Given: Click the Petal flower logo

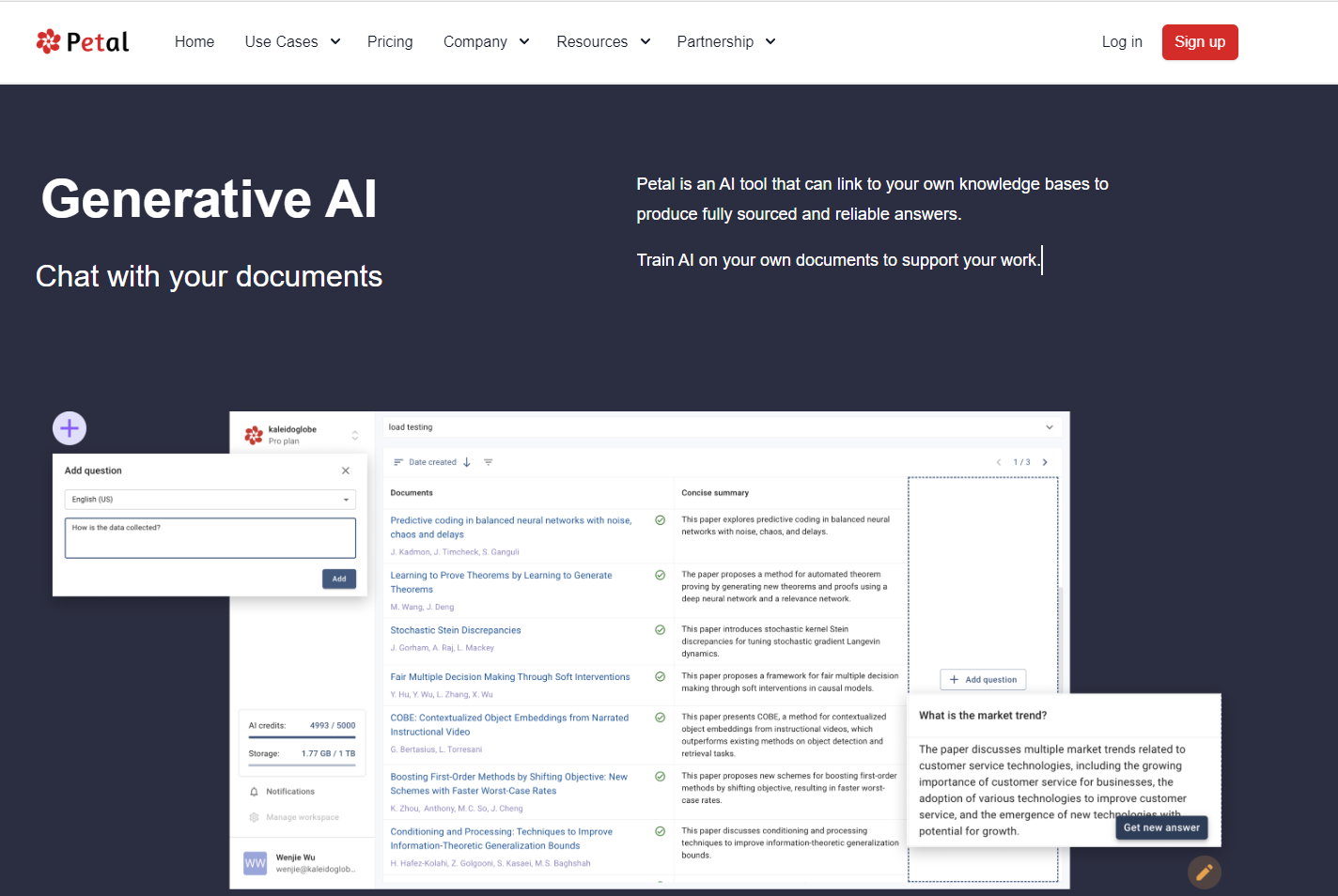Looking at the screenshot, I should tap(50, 40).
